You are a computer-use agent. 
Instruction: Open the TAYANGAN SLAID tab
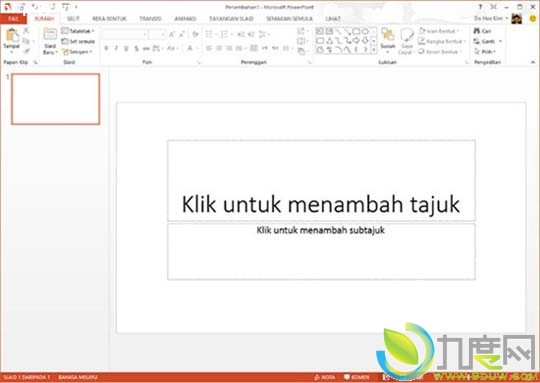pyautogui.click(x=231, y=19)
